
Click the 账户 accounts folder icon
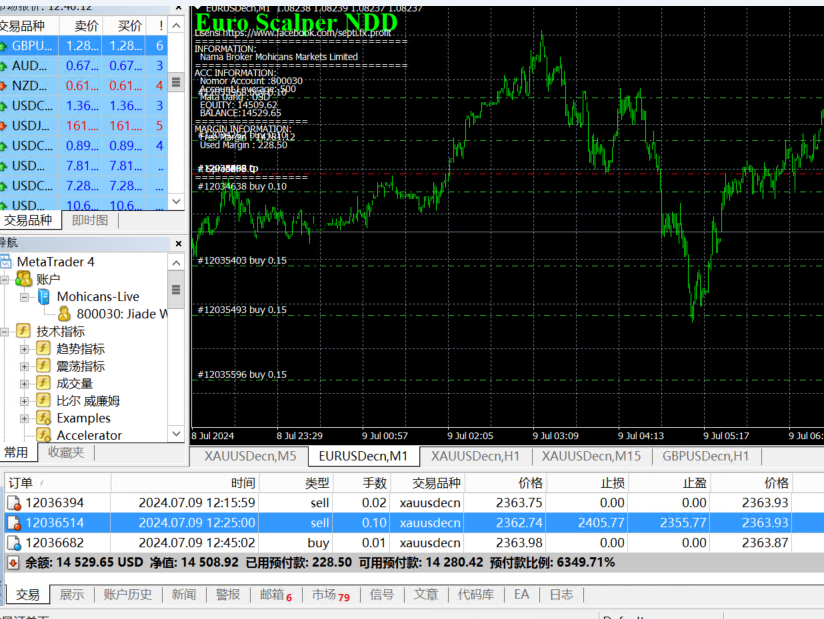[x=24, y=279]
